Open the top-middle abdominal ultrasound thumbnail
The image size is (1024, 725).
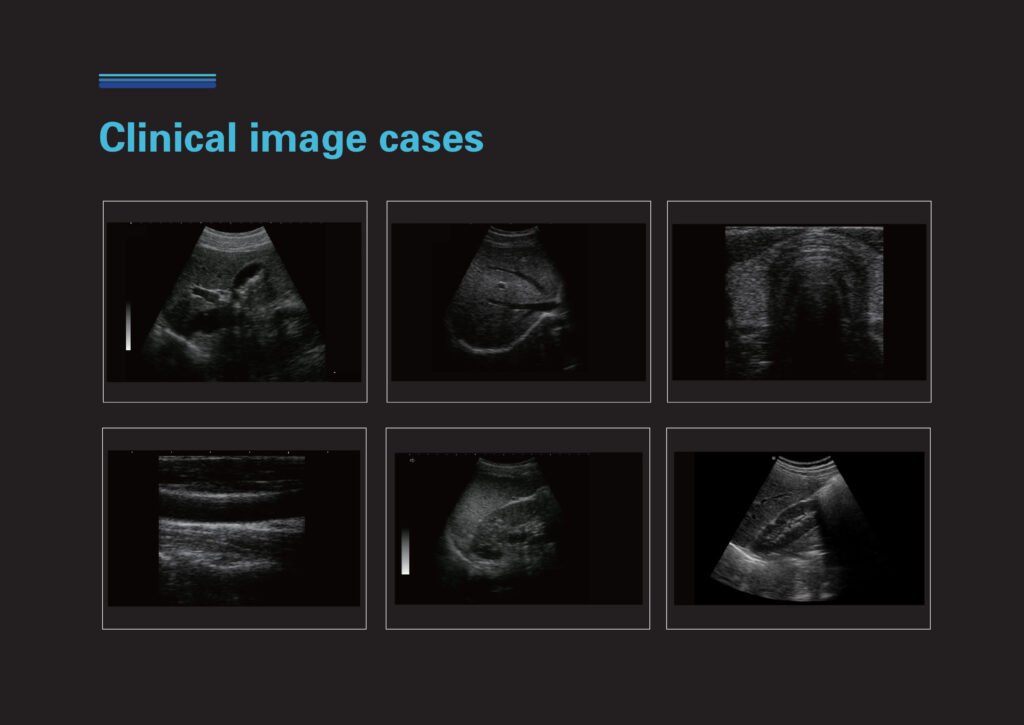click(519, 302)
